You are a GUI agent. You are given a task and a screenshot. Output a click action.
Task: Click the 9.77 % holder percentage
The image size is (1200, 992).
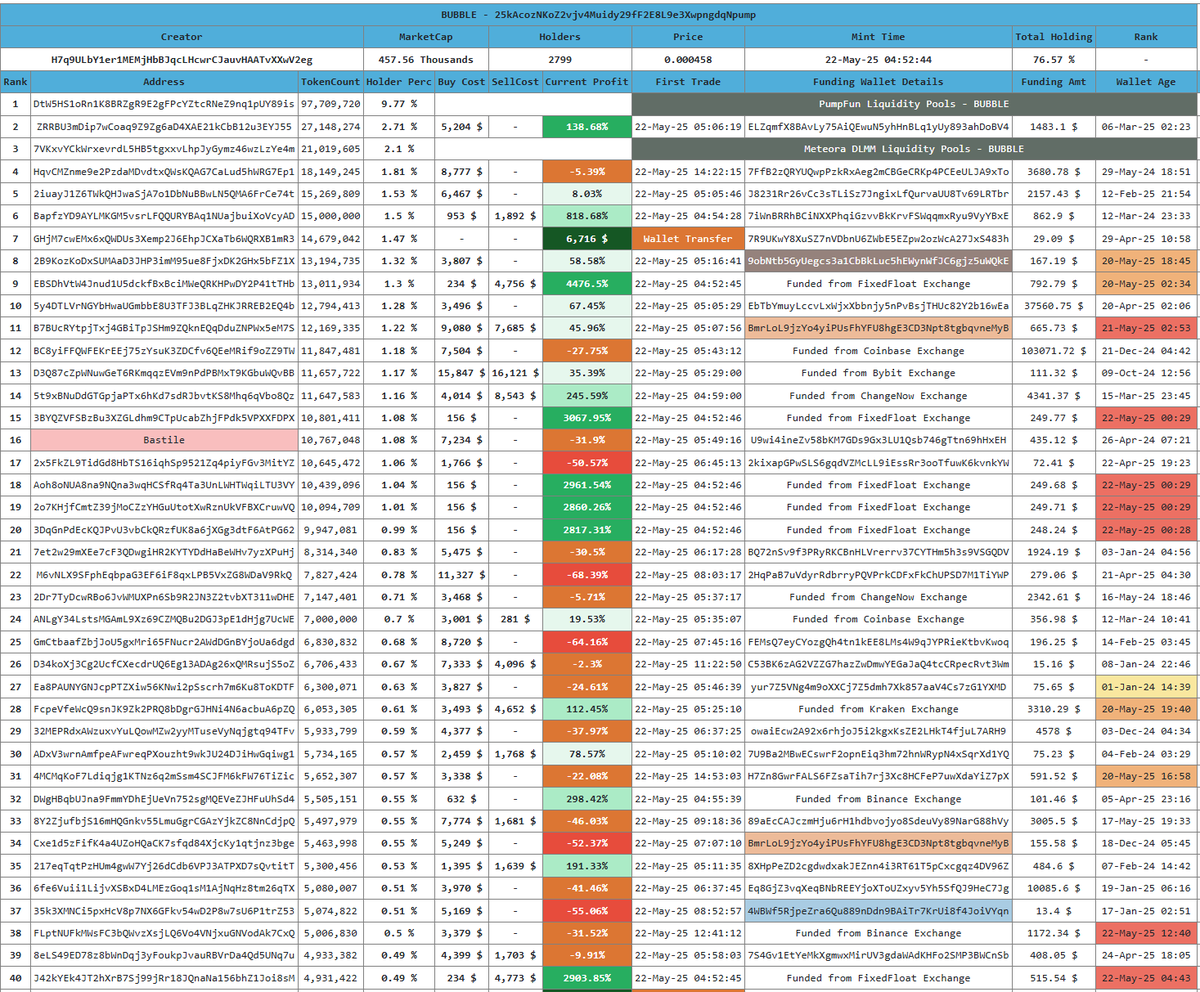point(399,104)
